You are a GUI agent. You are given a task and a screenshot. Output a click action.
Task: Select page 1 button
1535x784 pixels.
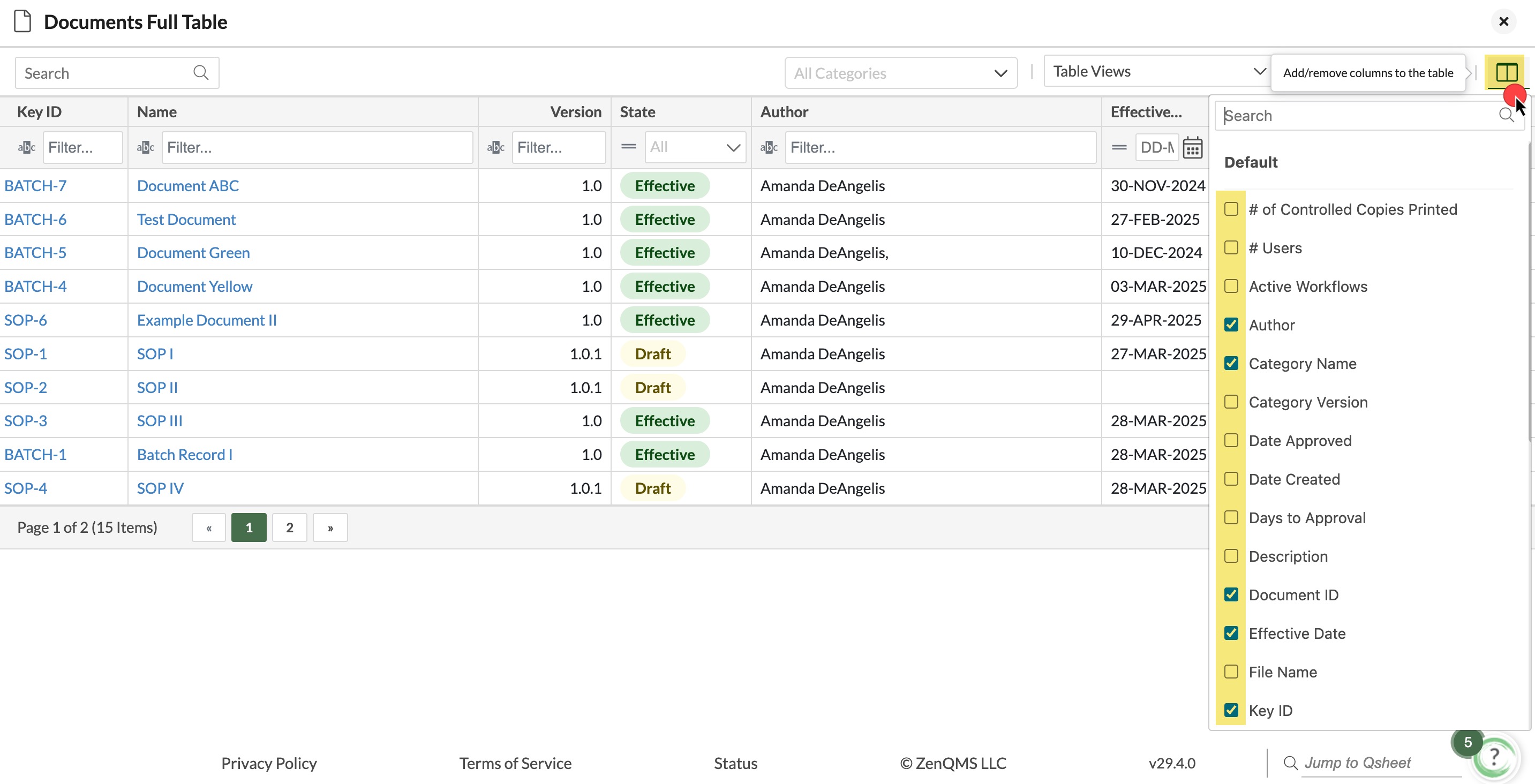click(x=249, y=527)
